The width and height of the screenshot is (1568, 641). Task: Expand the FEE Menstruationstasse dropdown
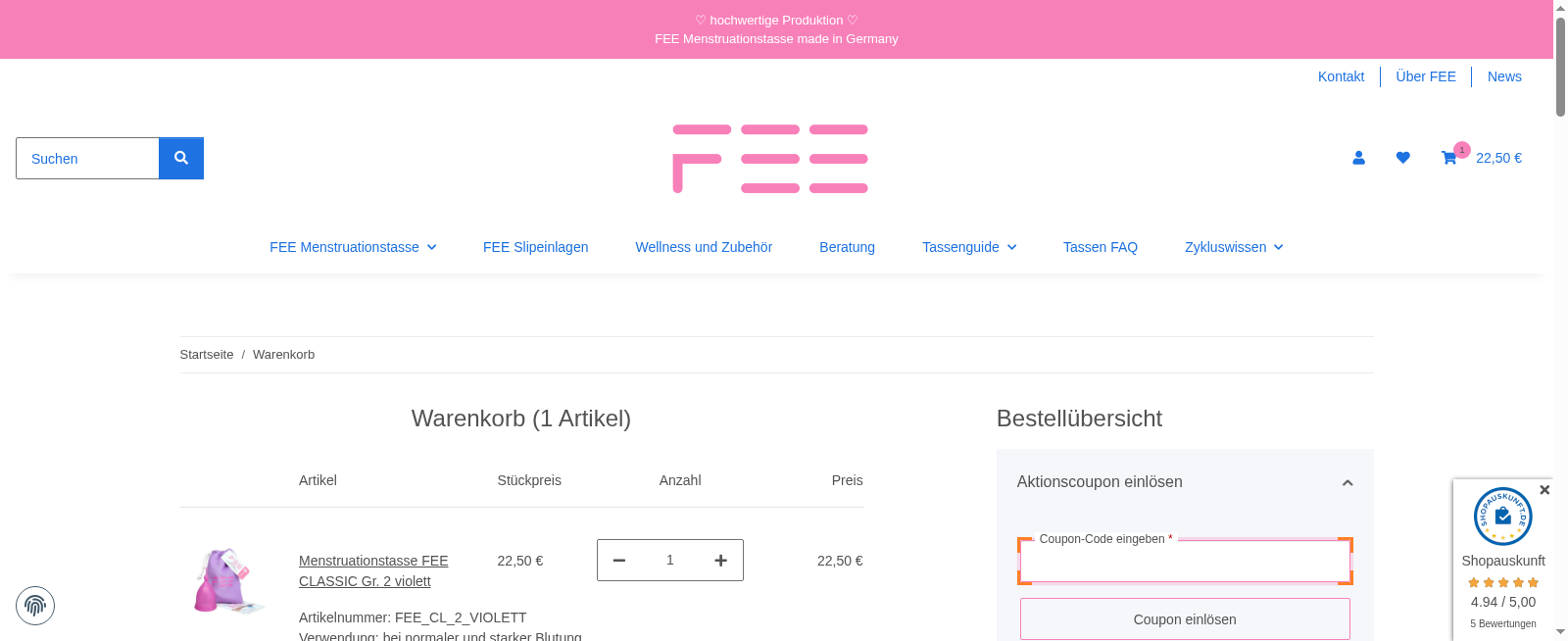353,247
